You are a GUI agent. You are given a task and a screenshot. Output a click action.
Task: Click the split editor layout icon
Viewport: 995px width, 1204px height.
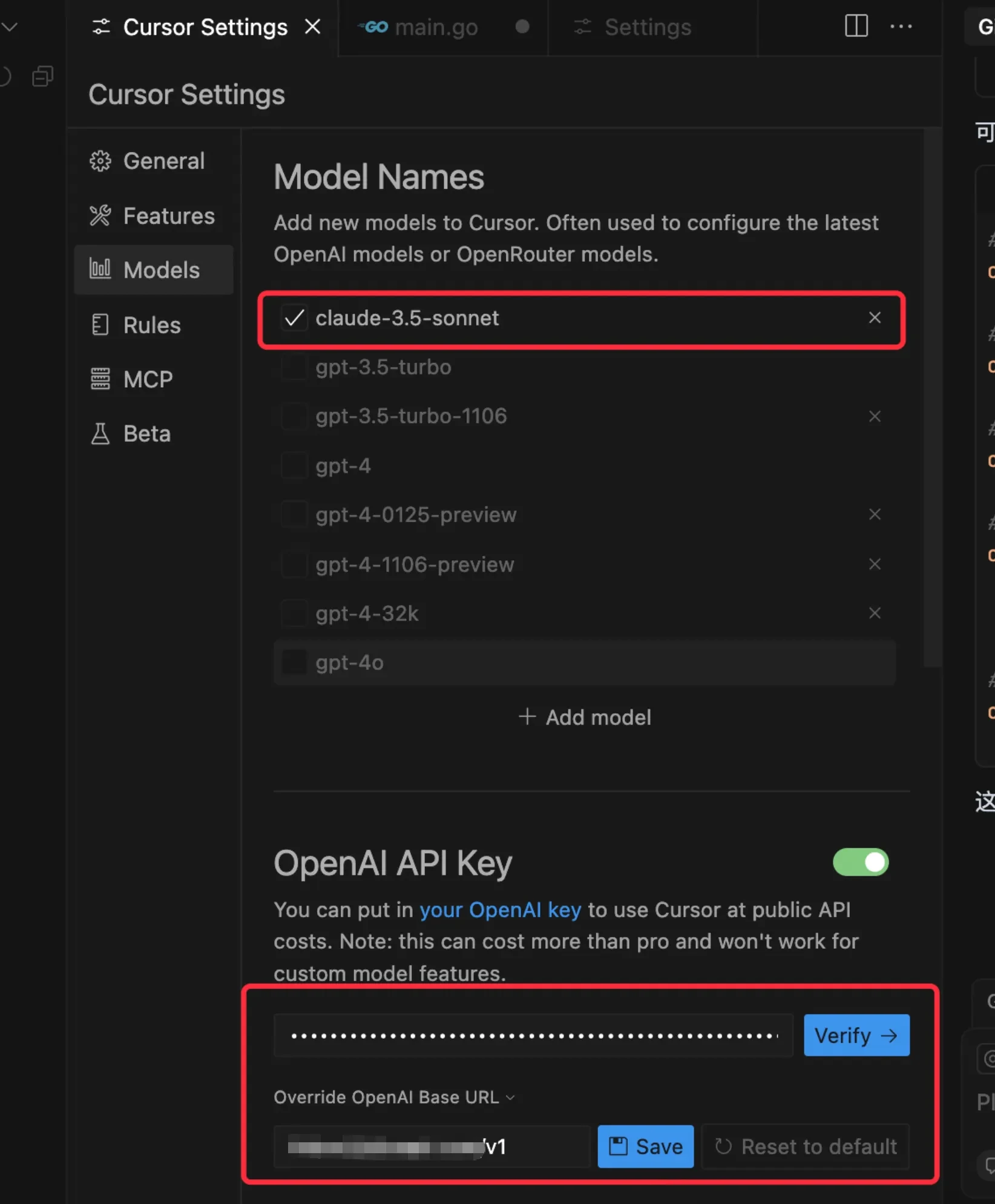856,26
